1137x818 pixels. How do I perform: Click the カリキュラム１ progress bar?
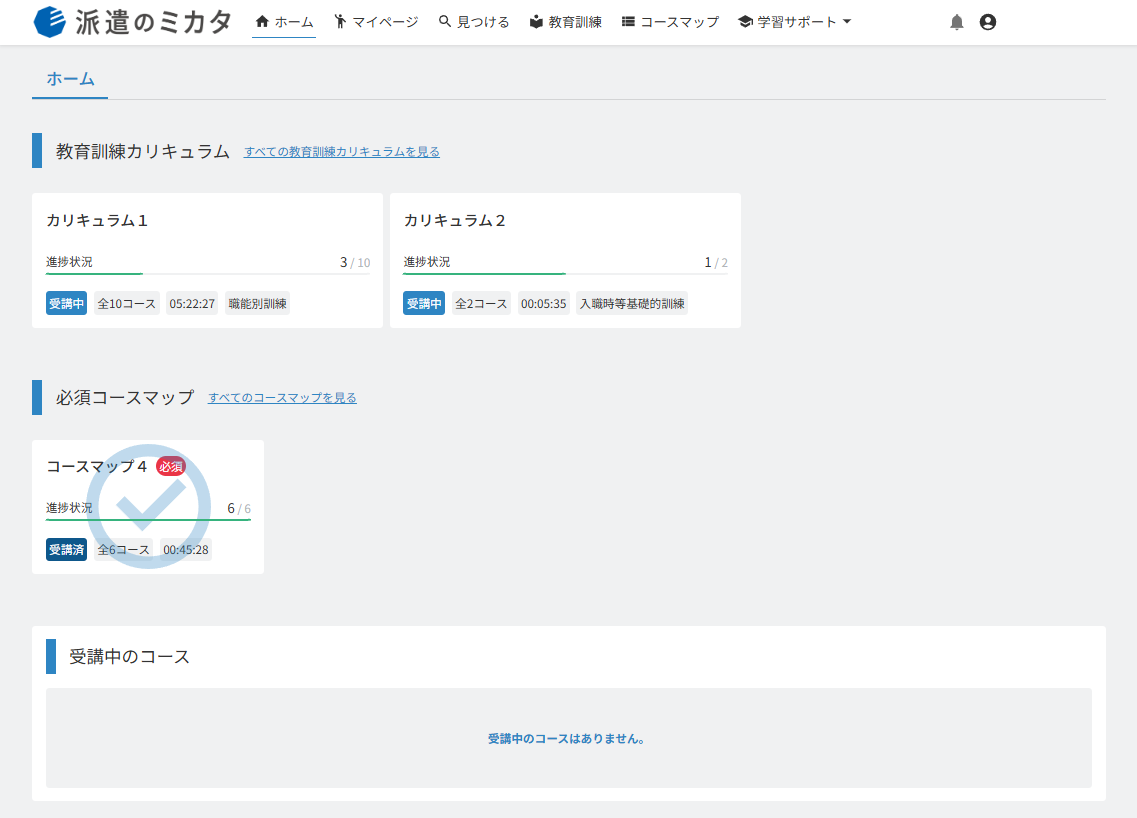click(x=208, y=273)
